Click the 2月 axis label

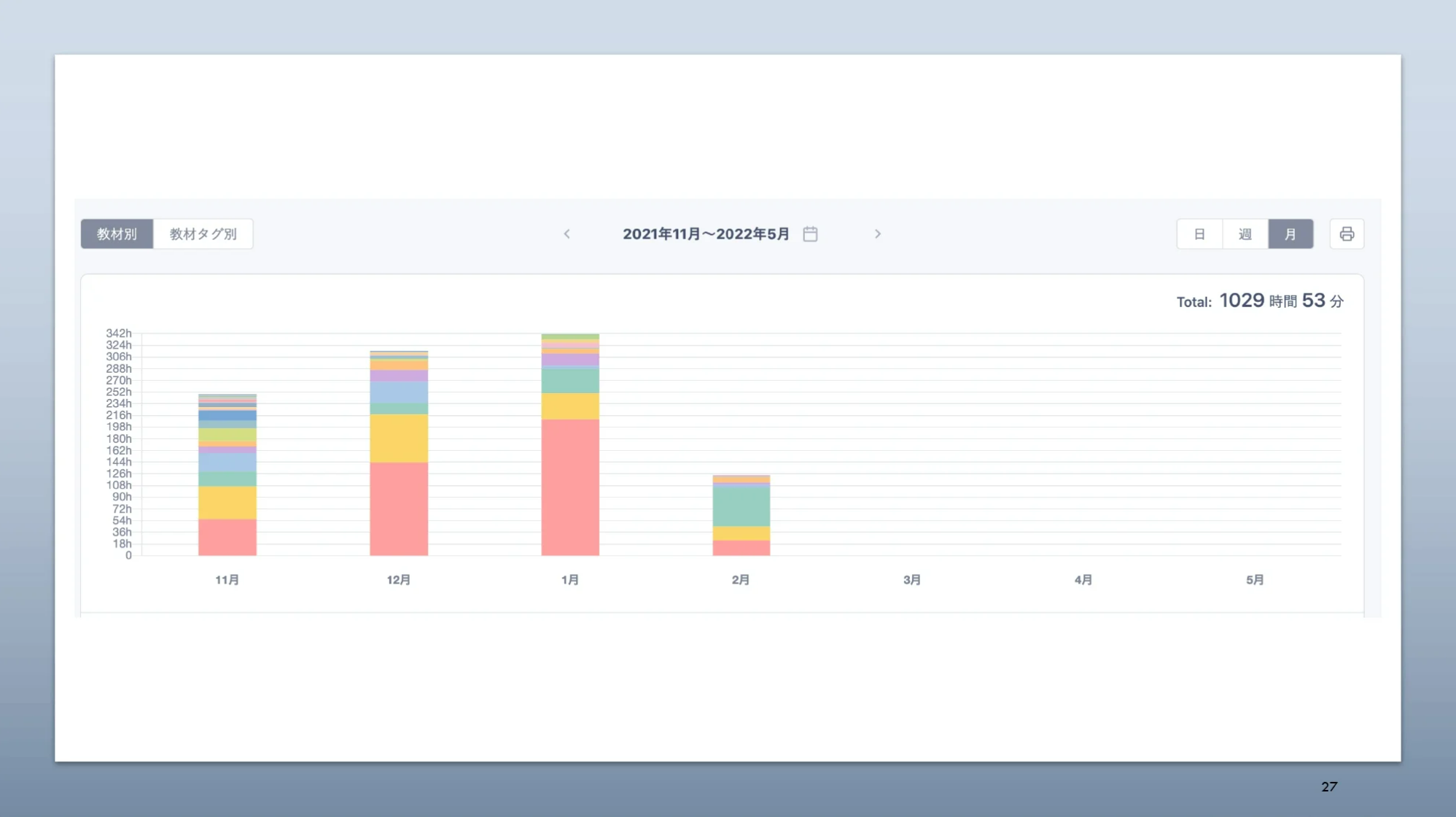point(741,579)
